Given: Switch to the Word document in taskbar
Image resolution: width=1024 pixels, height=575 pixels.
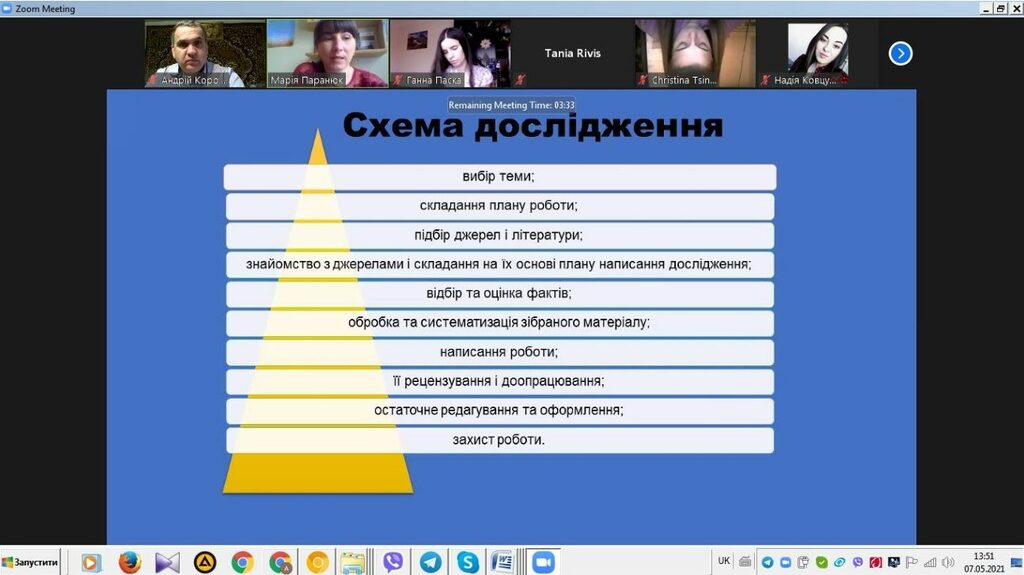Looking at the screenshot, I should click(502, 562).
